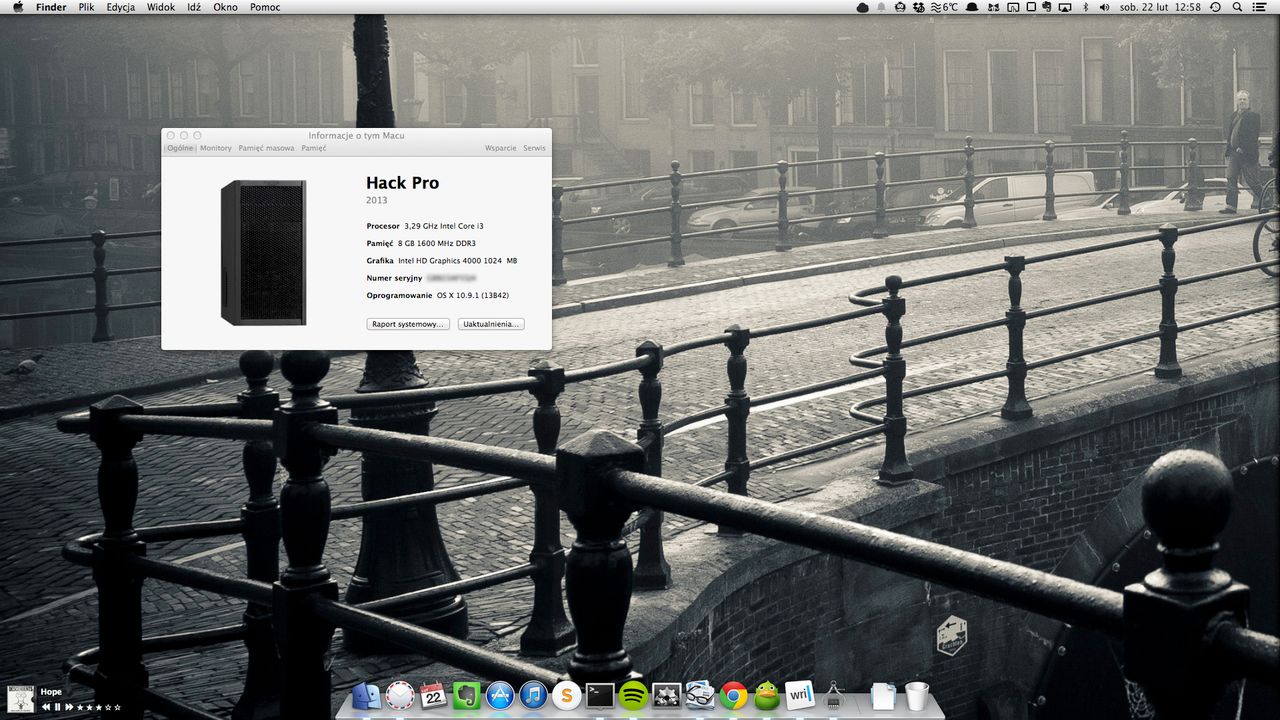Open the Writer 'wri' app in dock
Screen dimensions: 1280x720
(800, 695)
